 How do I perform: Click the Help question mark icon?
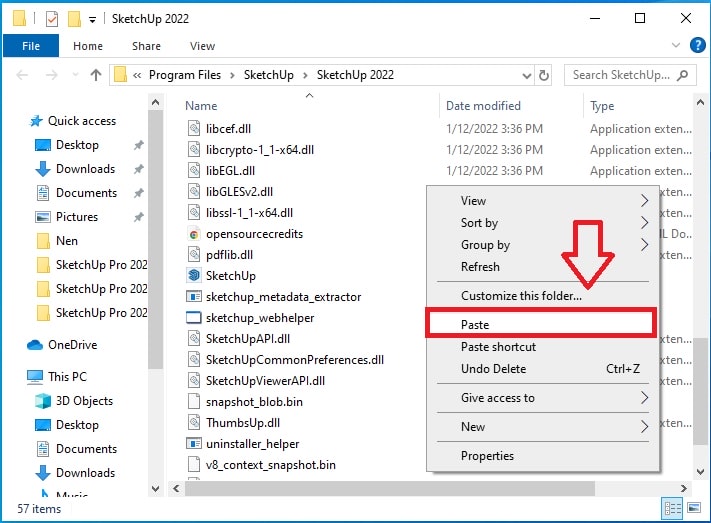(697, 45)
